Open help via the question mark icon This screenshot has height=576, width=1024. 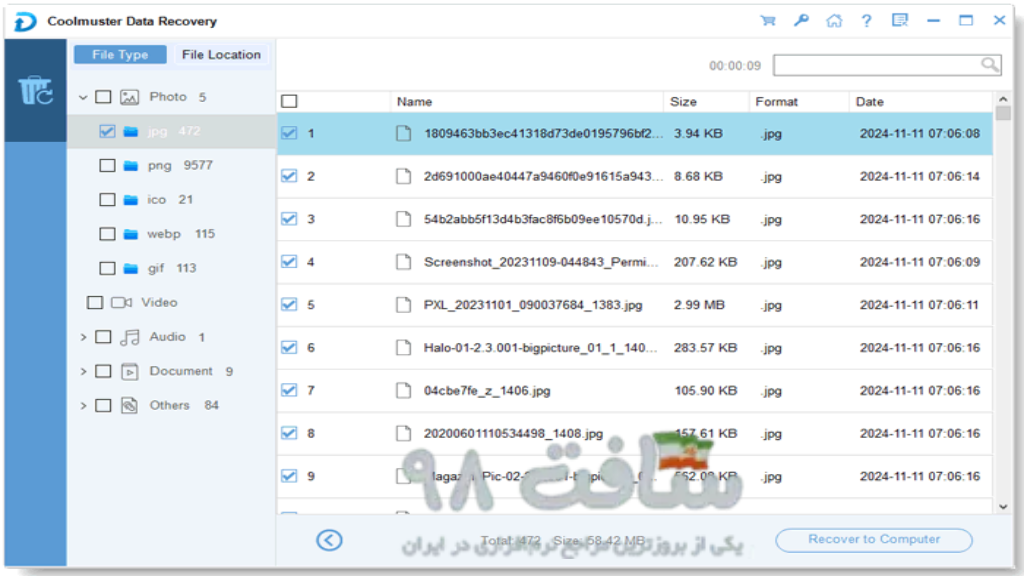[x=867, y=20]
